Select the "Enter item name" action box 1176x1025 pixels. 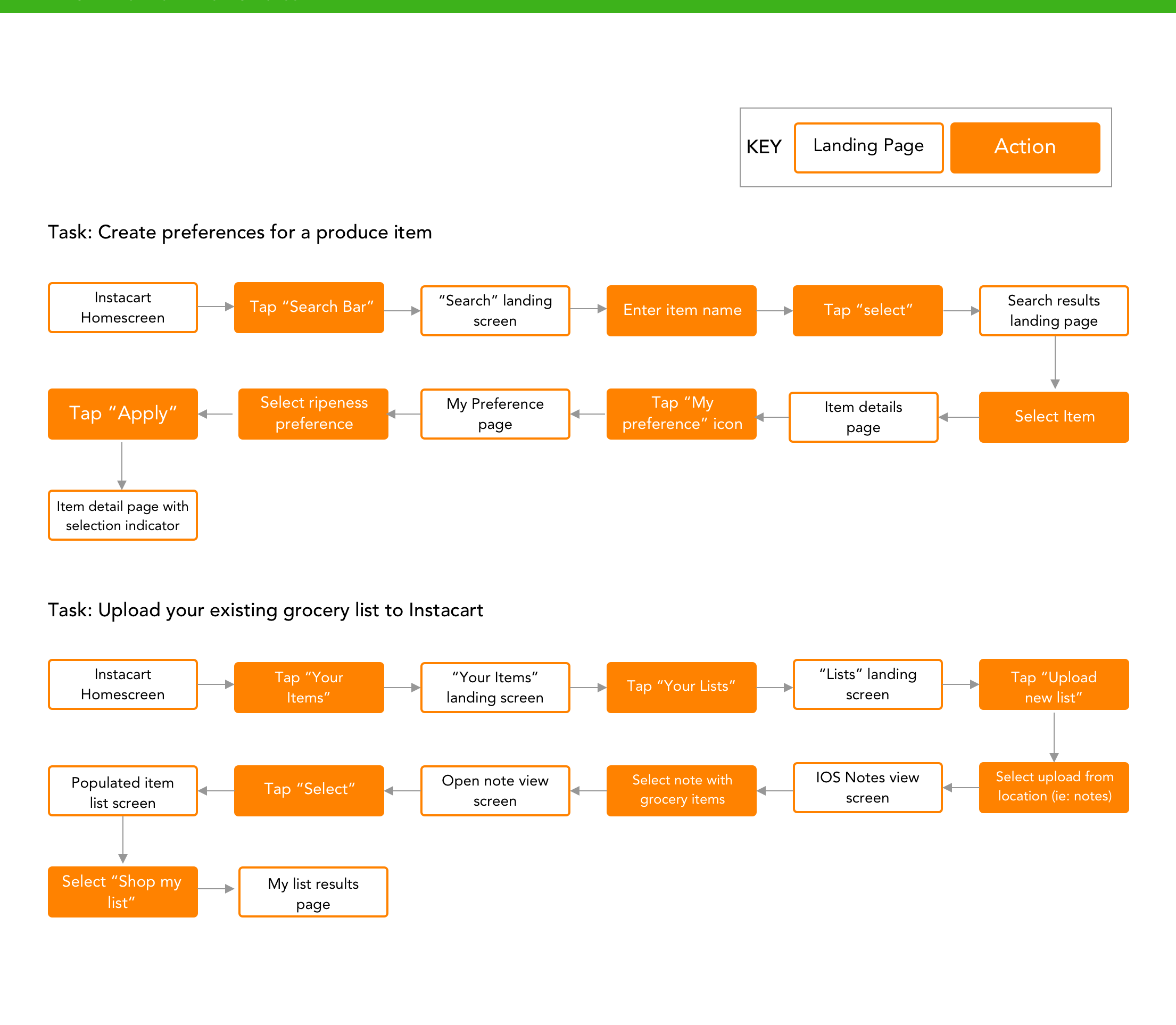coord(682,311)
